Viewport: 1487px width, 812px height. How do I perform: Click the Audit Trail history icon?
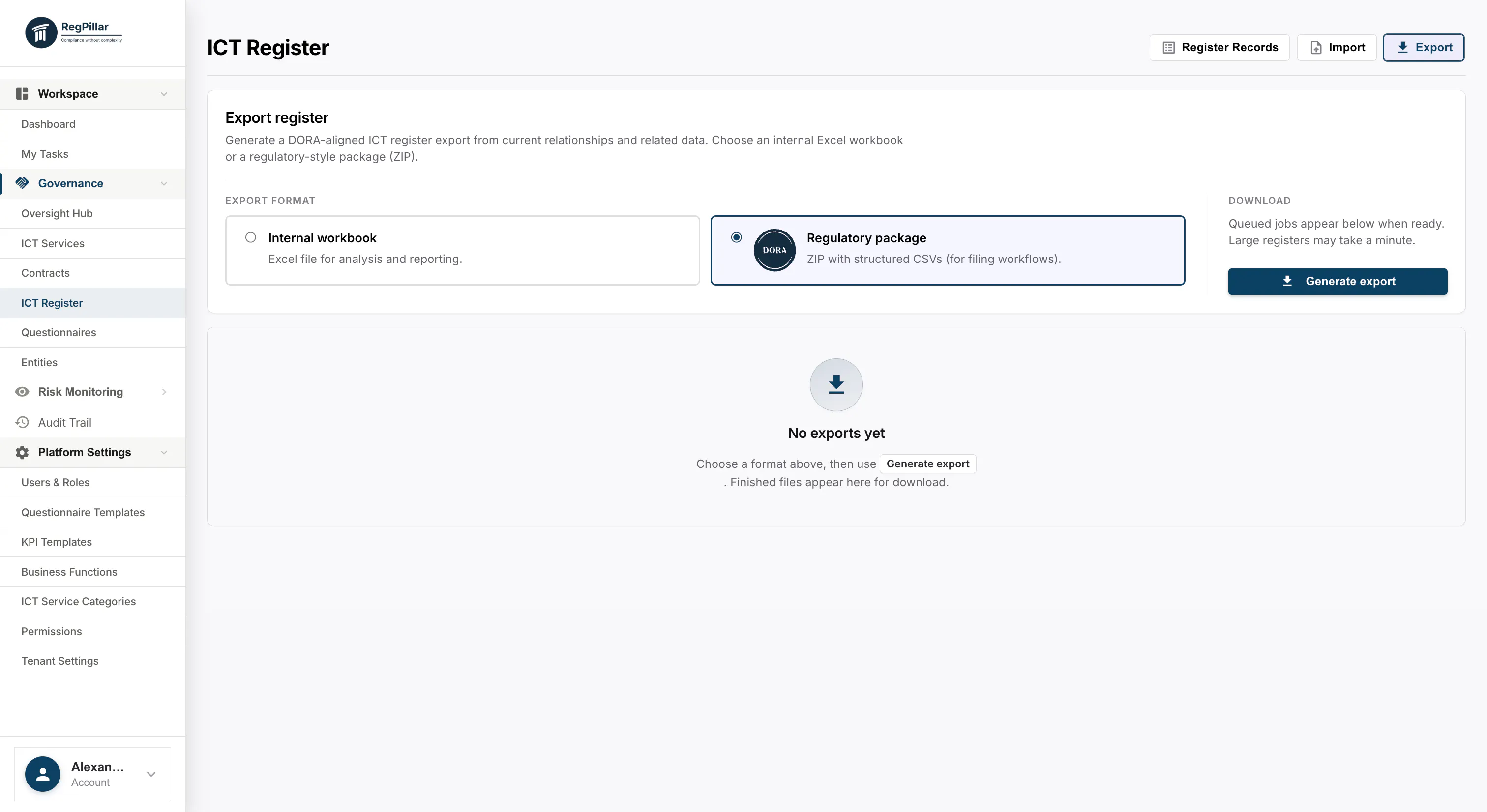[22, 422]
